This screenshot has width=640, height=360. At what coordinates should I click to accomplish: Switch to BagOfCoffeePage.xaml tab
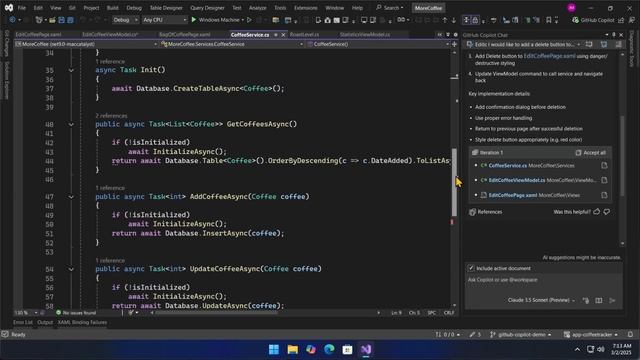point(185,35)
